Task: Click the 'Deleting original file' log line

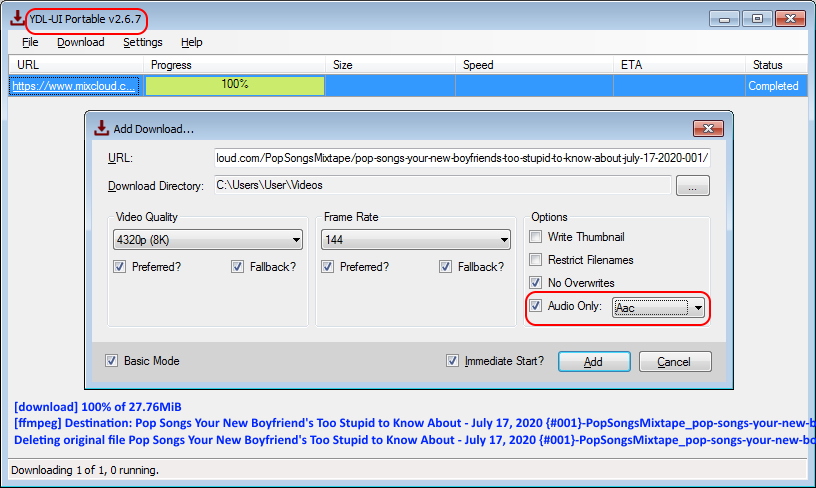Action: [414, 440]
